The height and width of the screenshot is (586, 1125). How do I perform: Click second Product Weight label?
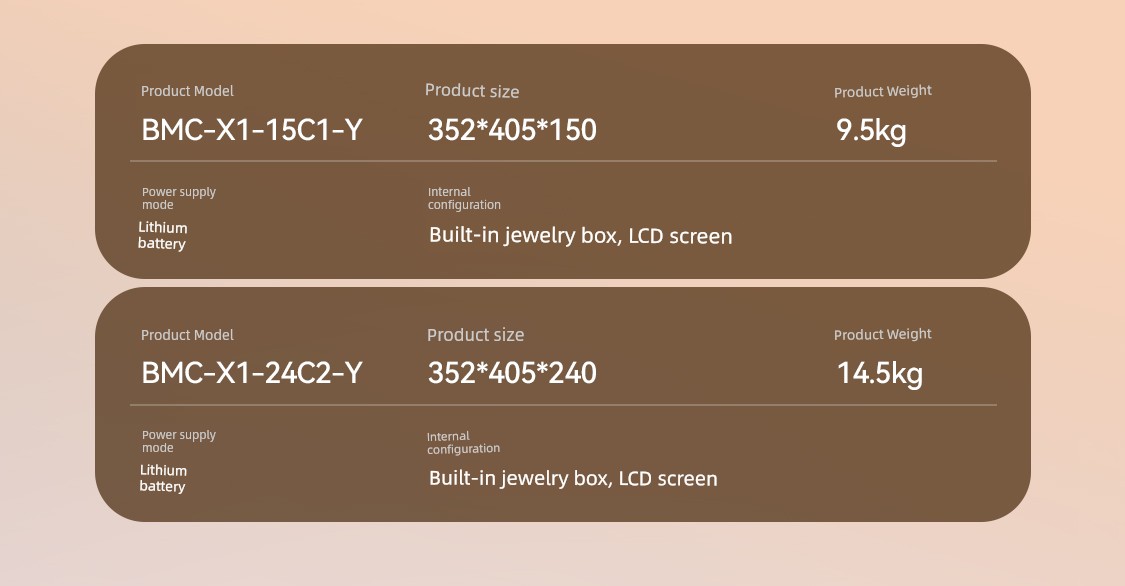882,335
